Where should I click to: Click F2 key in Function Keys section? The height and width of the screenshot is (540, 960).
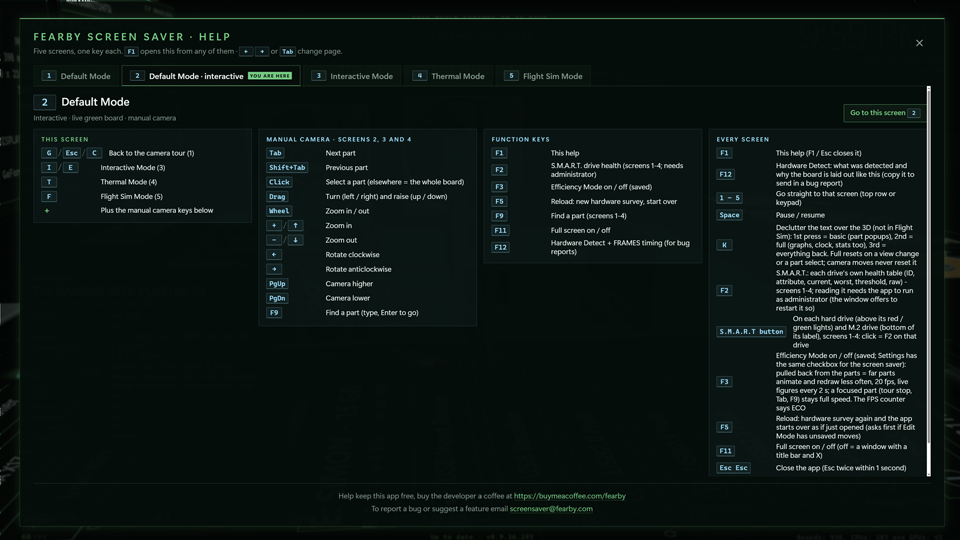click(x=499, y=170)
